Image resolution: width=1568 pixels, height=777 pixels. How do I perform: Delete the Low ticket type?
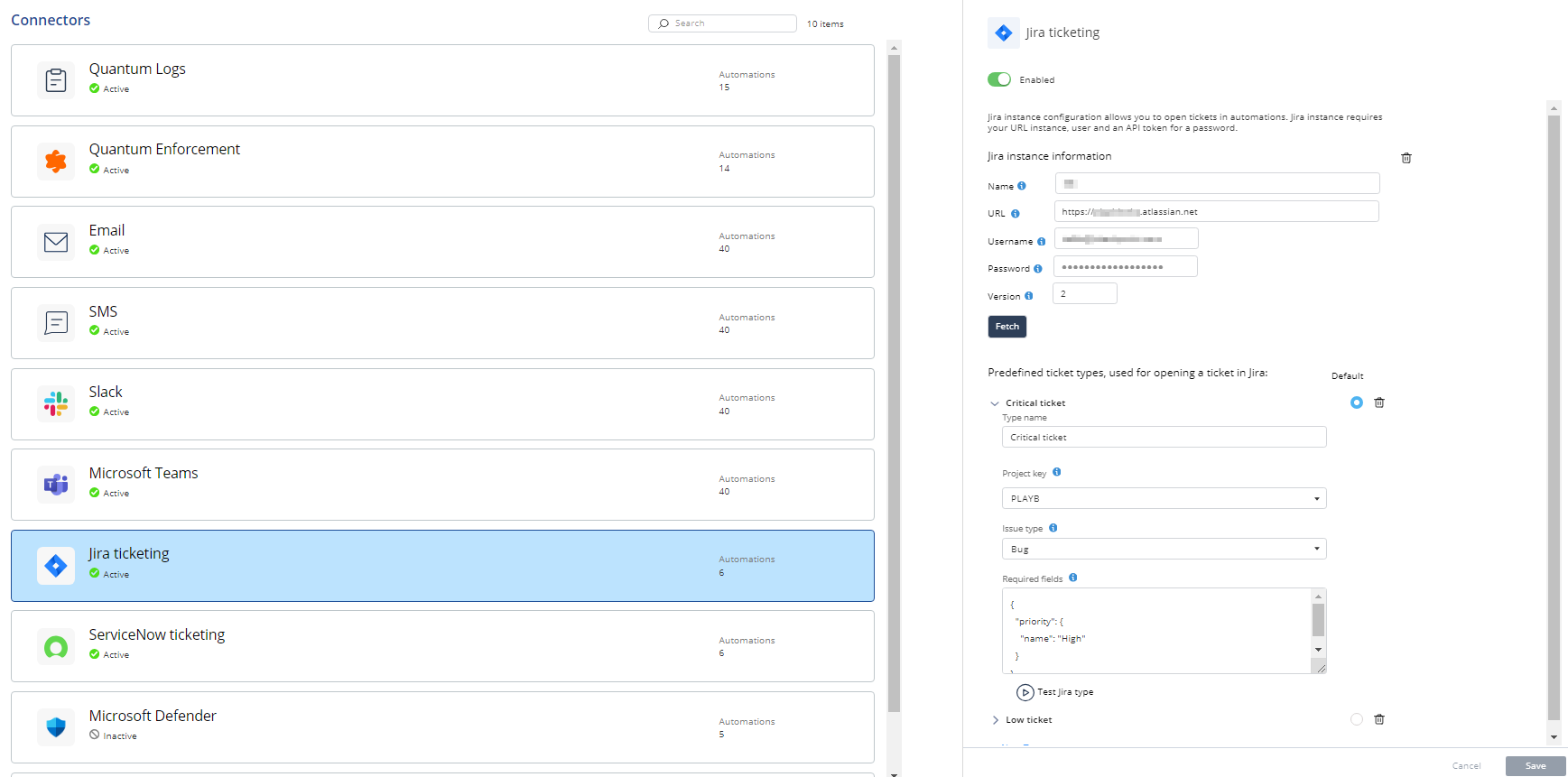point(1379,719)
